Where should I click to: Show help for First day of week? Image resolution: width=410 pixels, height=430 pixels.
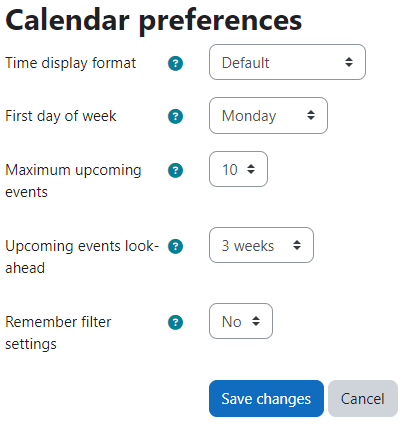175,116
